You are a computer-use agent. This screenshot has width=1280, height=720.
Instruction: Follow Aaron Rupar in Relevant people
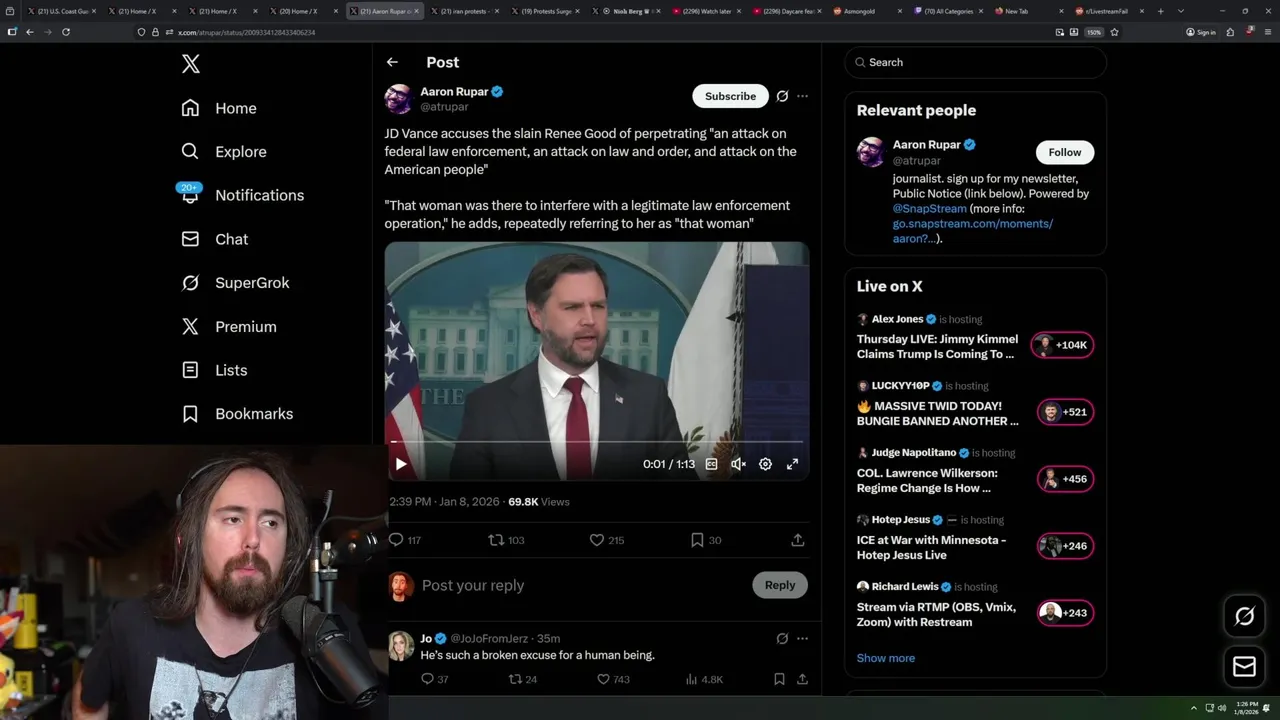click(x=1064, y=152)
